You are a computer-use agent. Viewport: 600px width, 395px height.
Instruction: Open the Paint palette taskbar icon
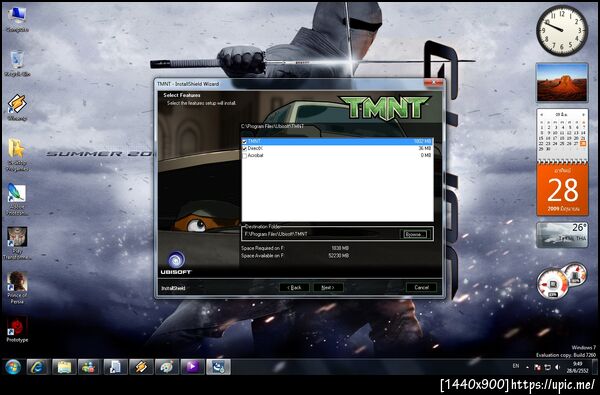point(166,367)
